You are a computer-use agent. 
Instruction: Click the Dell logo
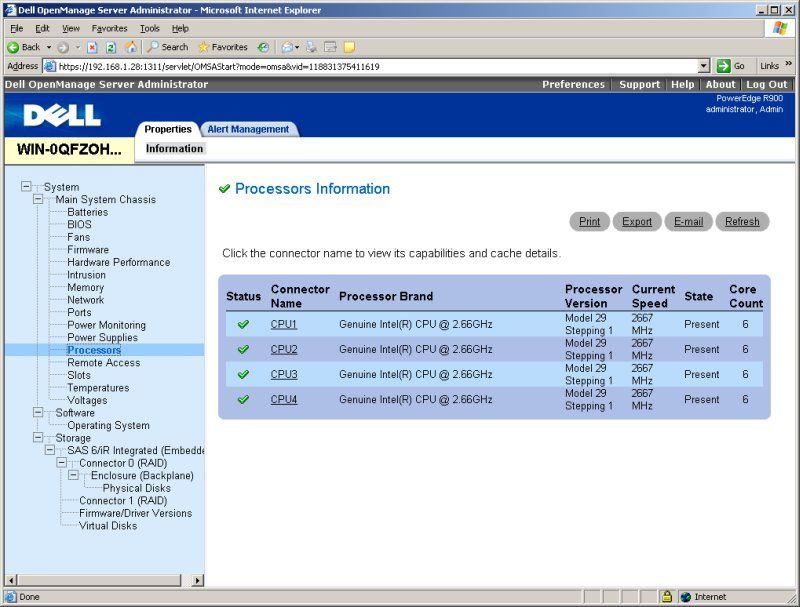tap(62, 115)
